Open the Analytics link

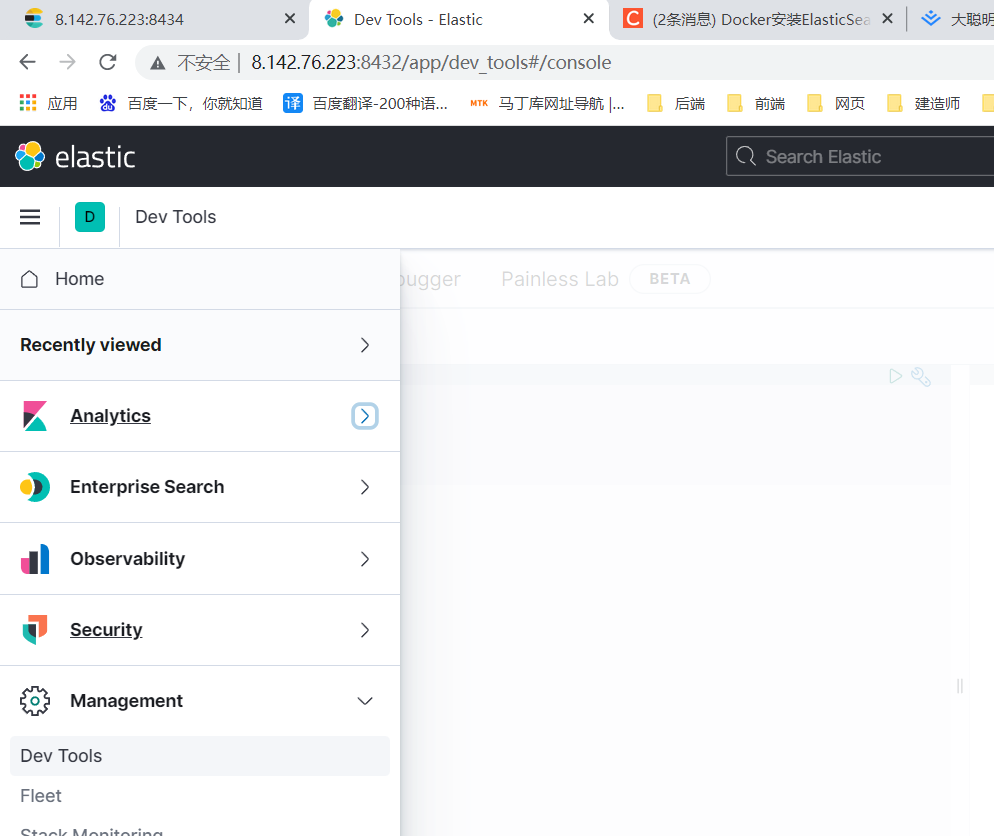pos(110,416)
